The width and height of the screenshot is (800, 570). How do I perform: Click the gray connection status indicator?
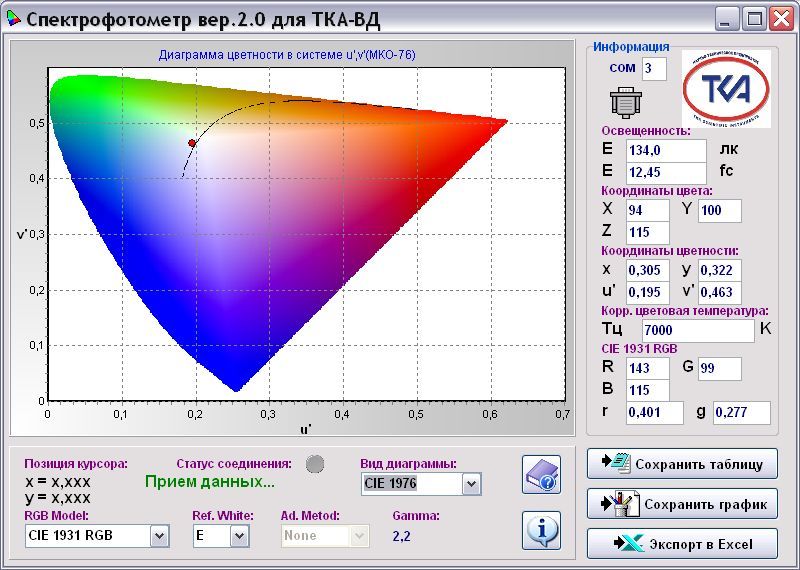pyautogui.click(x=315, y=463)
